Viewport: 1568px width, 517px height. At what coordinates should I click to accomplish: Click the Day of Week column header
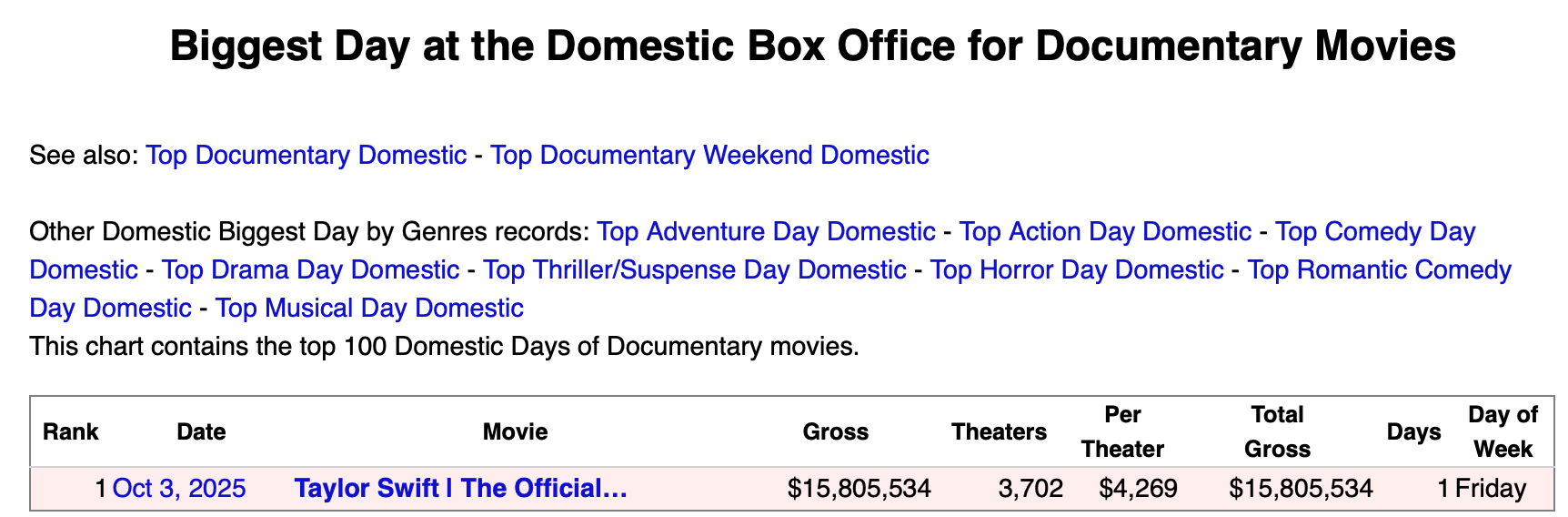[1503, 431]
